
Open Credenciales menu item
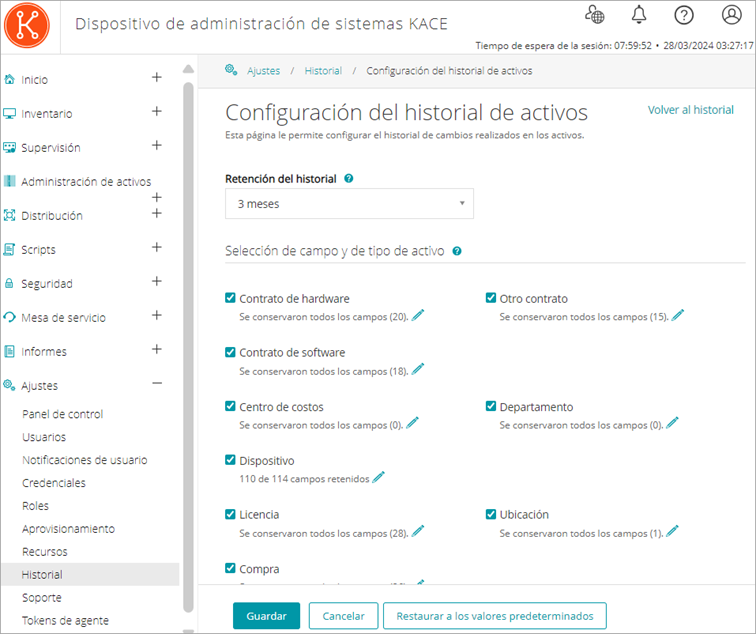pos(54,483)
